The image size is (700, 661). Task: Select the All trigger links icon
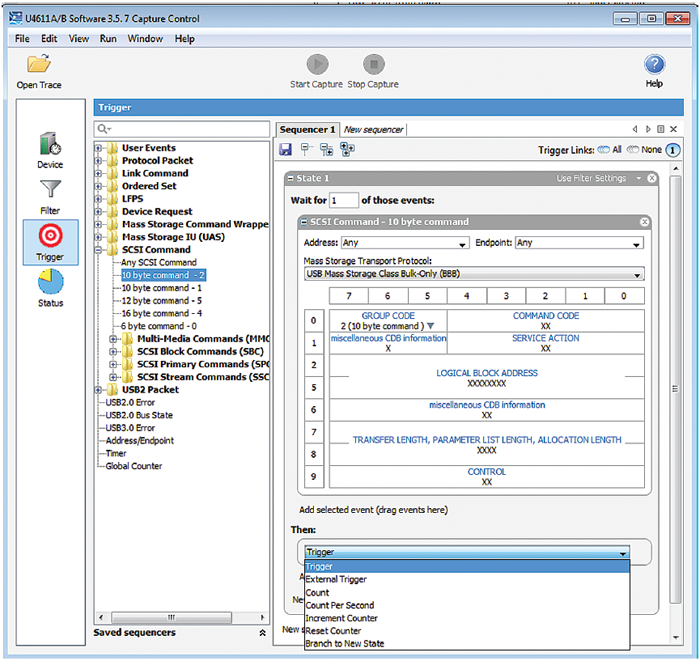(x=604, y=150)
